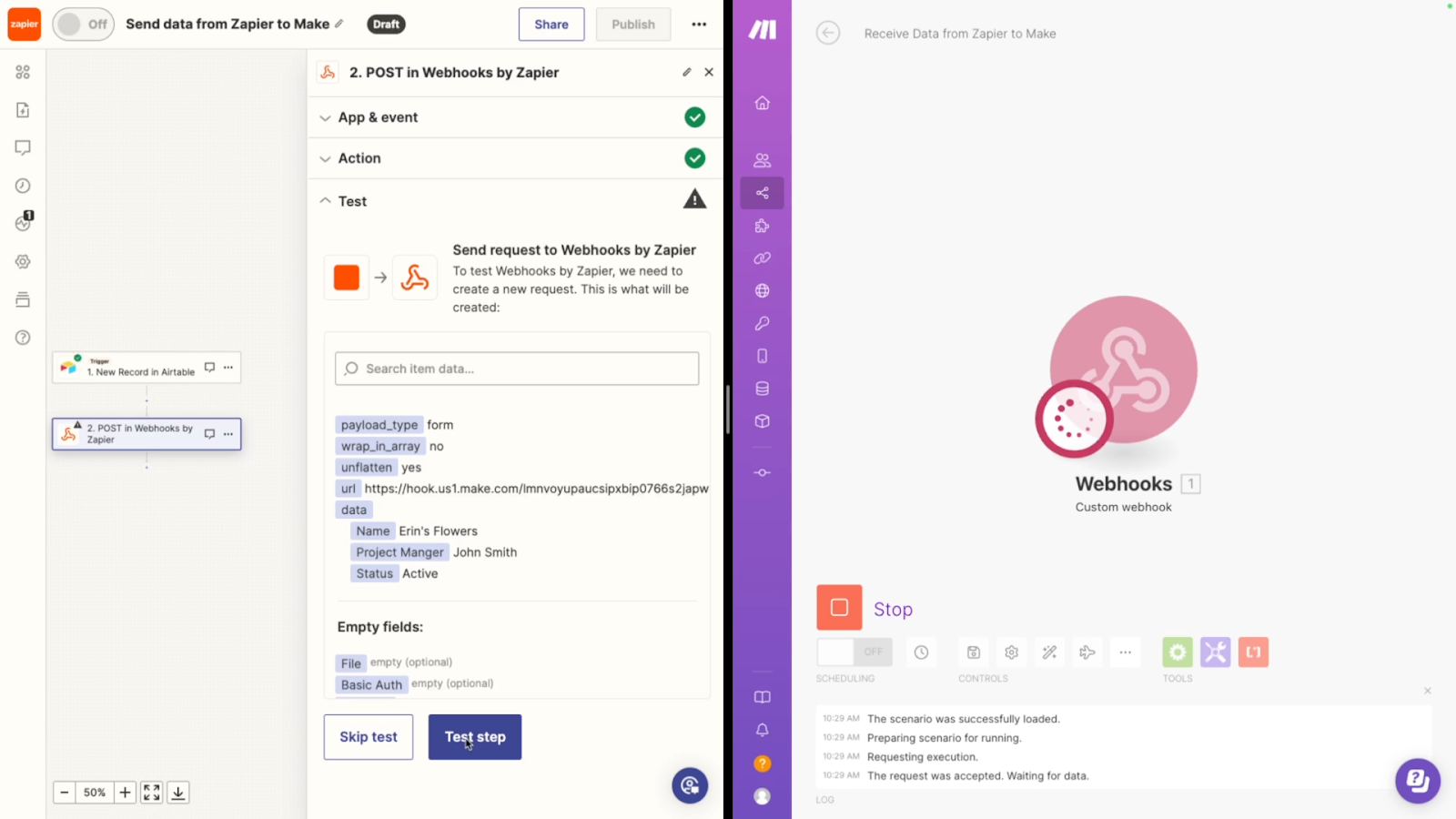
Task: Go back from the Make scenario editor
Action: pos(828,34)
